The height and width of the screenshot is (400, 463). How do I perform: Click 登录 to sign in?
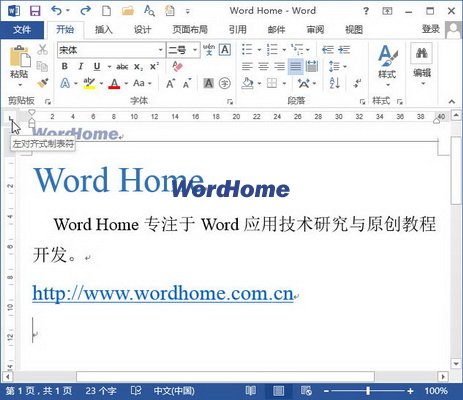pyautogui.click(x=431, y=29)
